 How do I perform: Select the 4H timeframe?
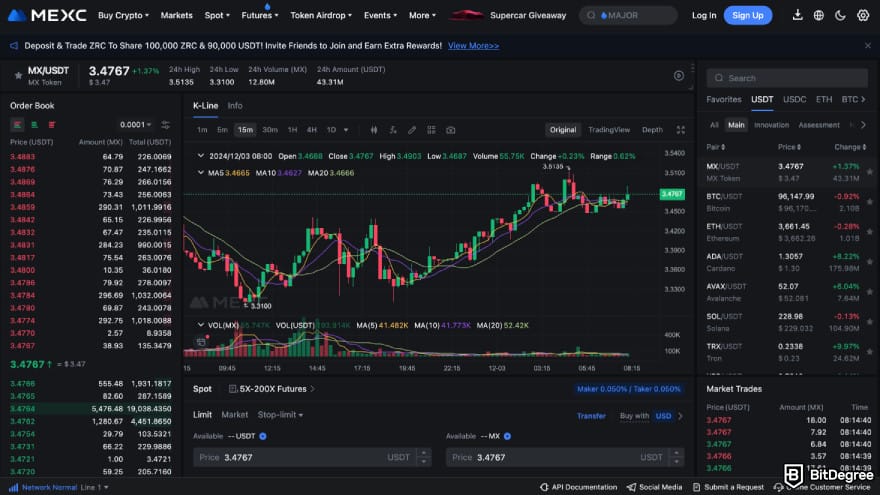(311, 130)
